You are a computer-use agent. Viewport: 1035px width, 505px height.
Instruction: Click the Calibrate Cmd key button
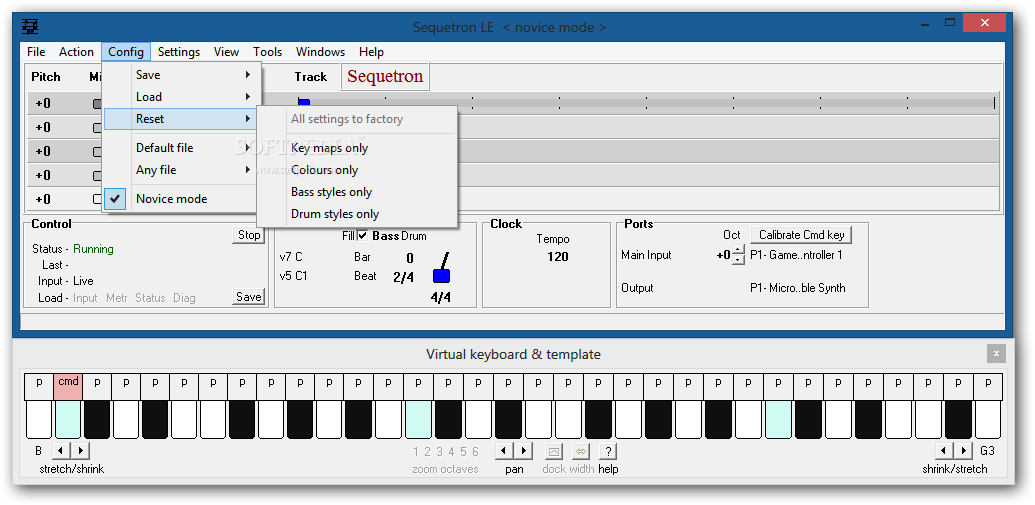click(x=801, y=234)
